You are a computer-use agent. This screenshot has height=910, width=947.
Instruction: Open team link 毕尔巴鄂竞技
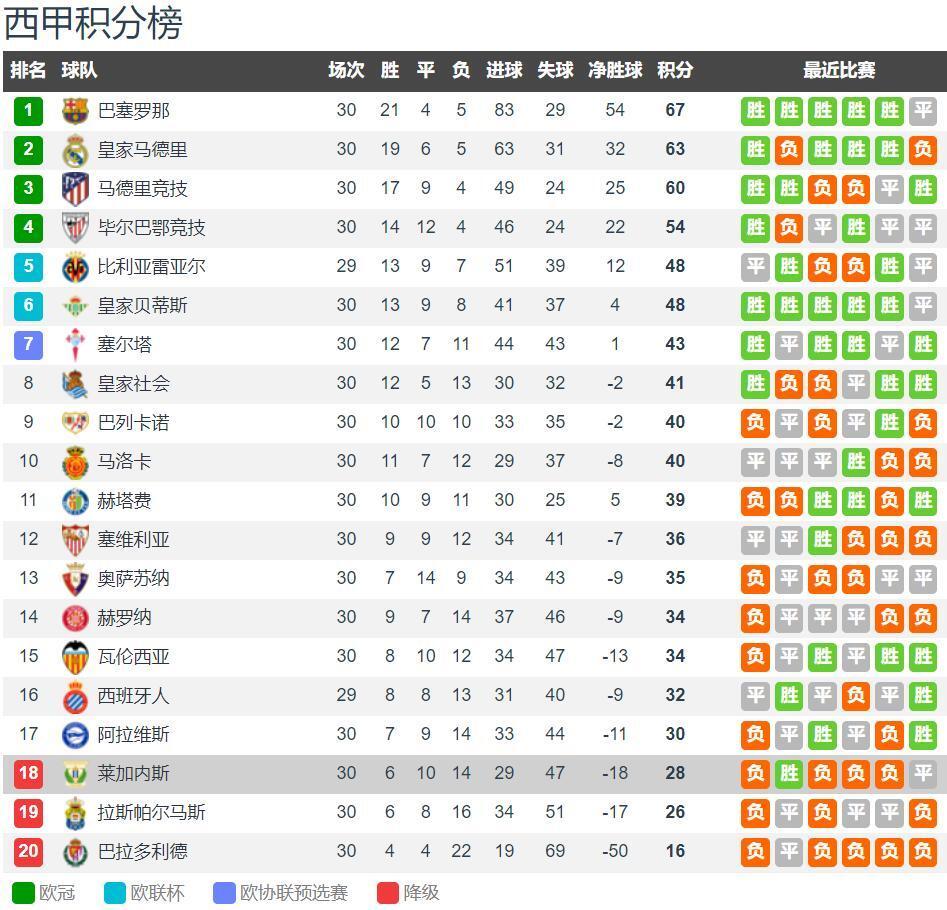pyautogui.click(x=151, y=228)
